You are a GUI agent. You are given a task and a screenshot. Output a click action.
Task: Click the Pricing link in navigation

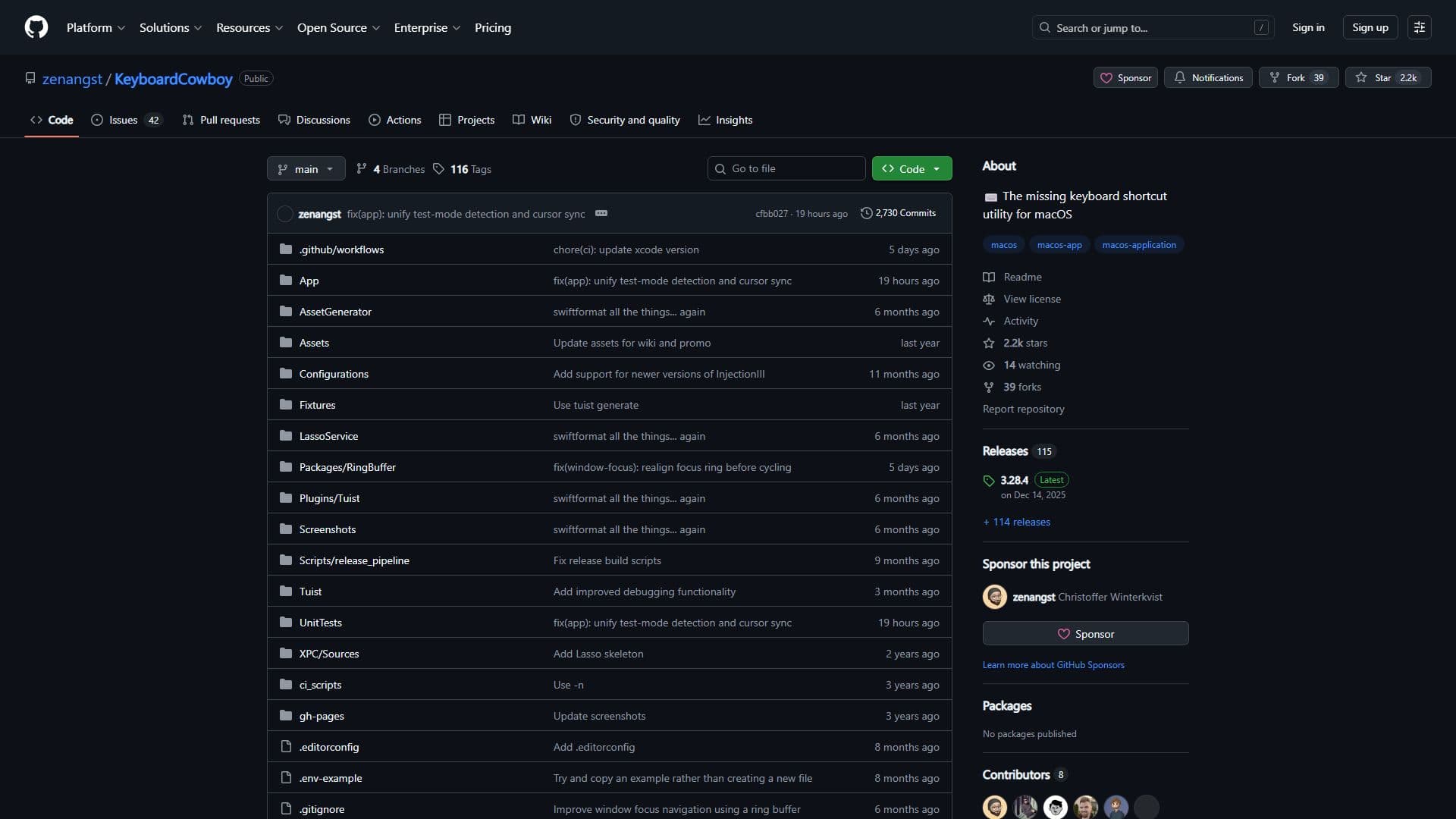click(x=493, y=27)
